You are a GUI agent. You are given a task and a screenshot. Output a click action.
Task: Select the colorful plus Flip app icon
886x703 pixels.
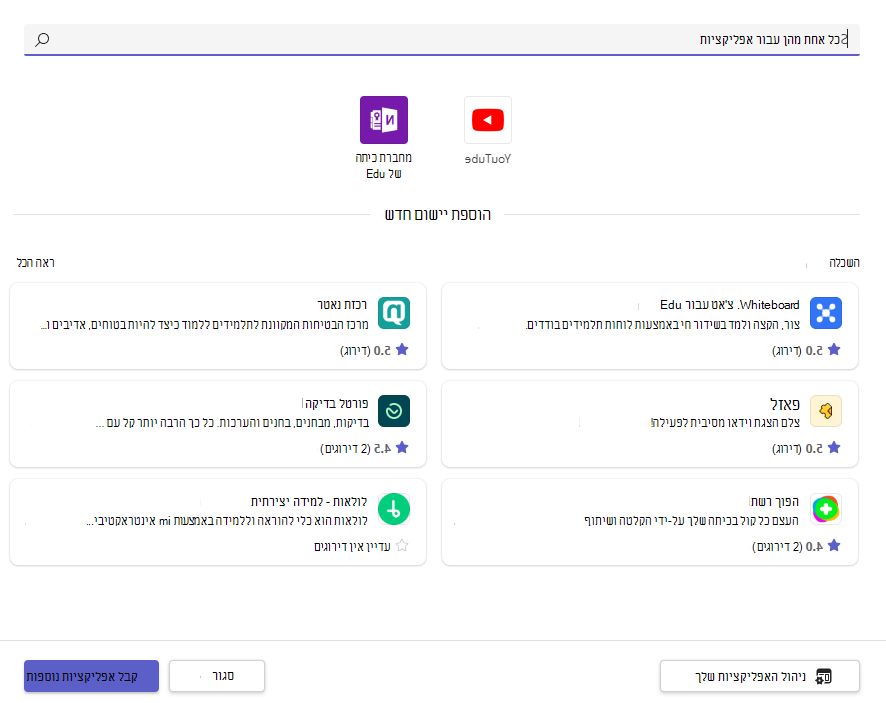tap(826, 509)
